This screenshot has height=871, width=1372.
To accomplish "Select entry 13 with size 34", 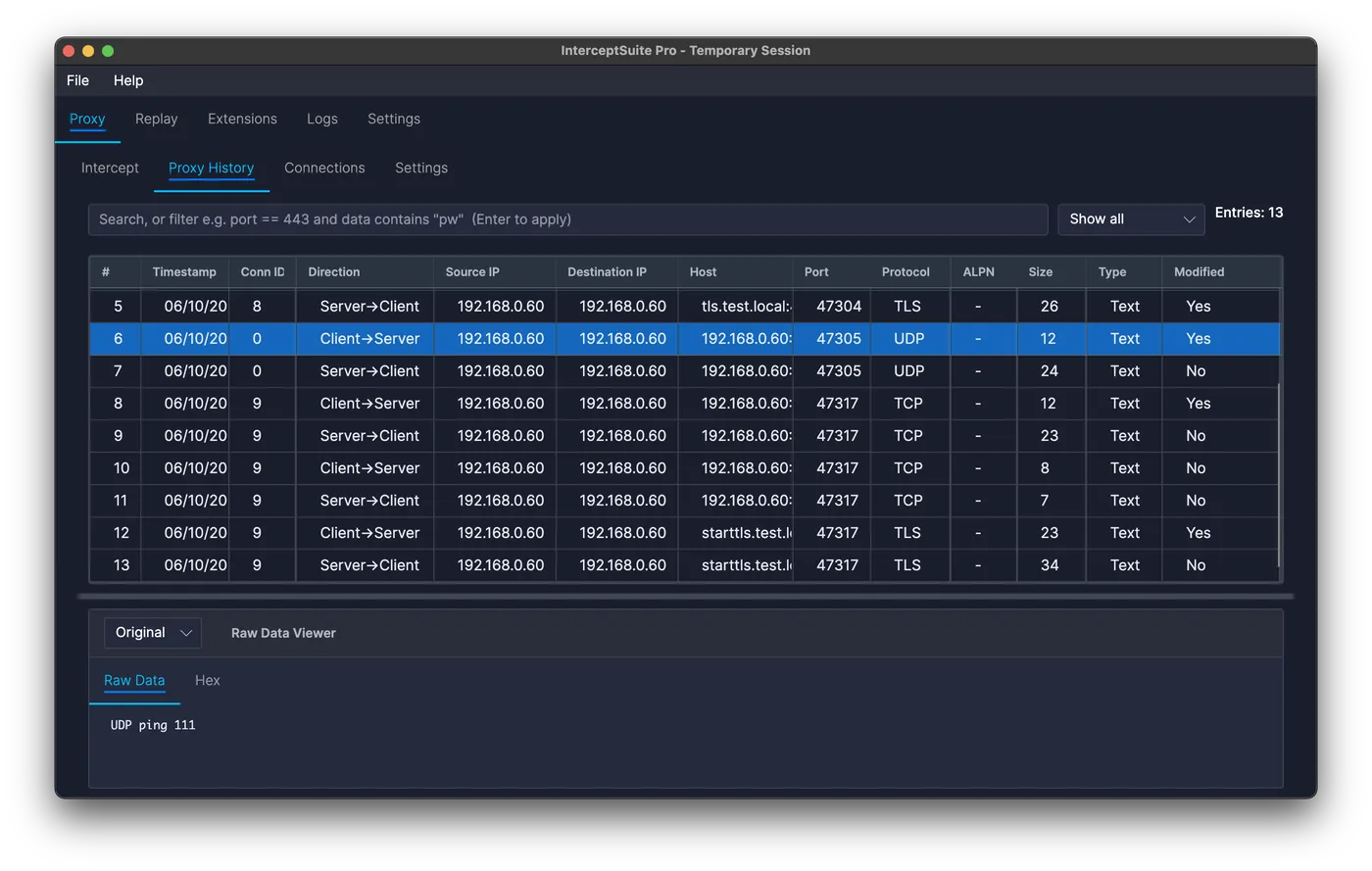I will 684,565.
